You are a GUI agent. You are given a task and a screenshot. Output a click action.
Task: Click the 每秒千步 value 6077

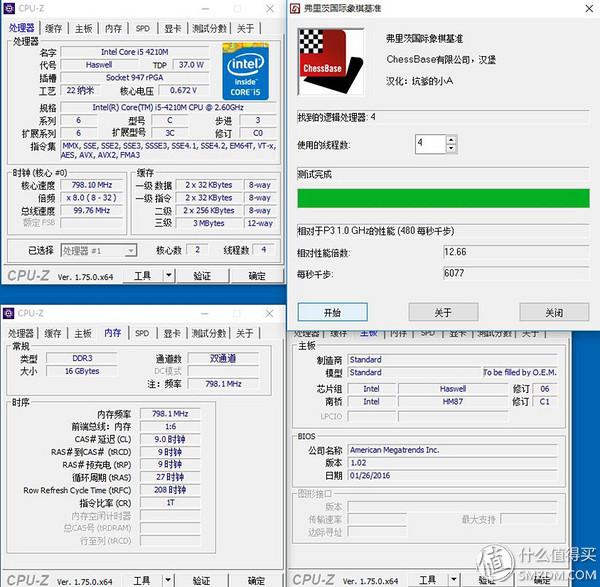click(x=516, y=273)
